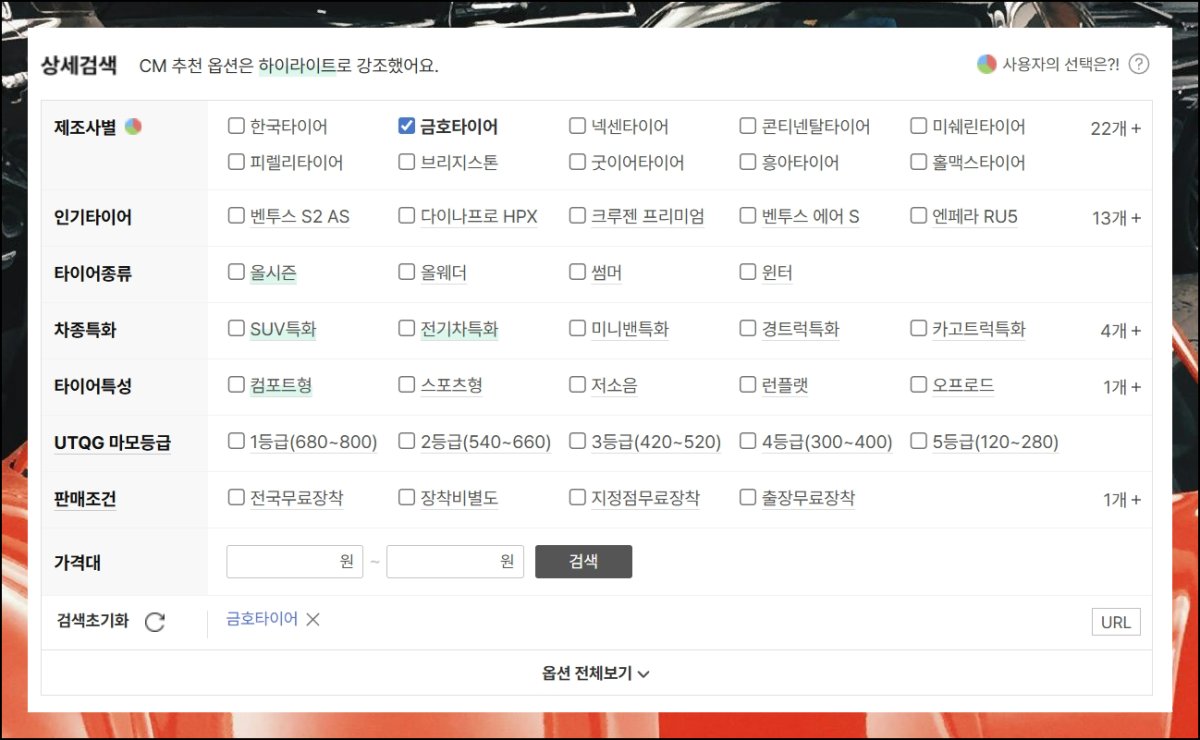This screenshot has height=740, width=1200.
Task: Expand 22개 + more manufacturers
Action: click(x=1116, y=129)
